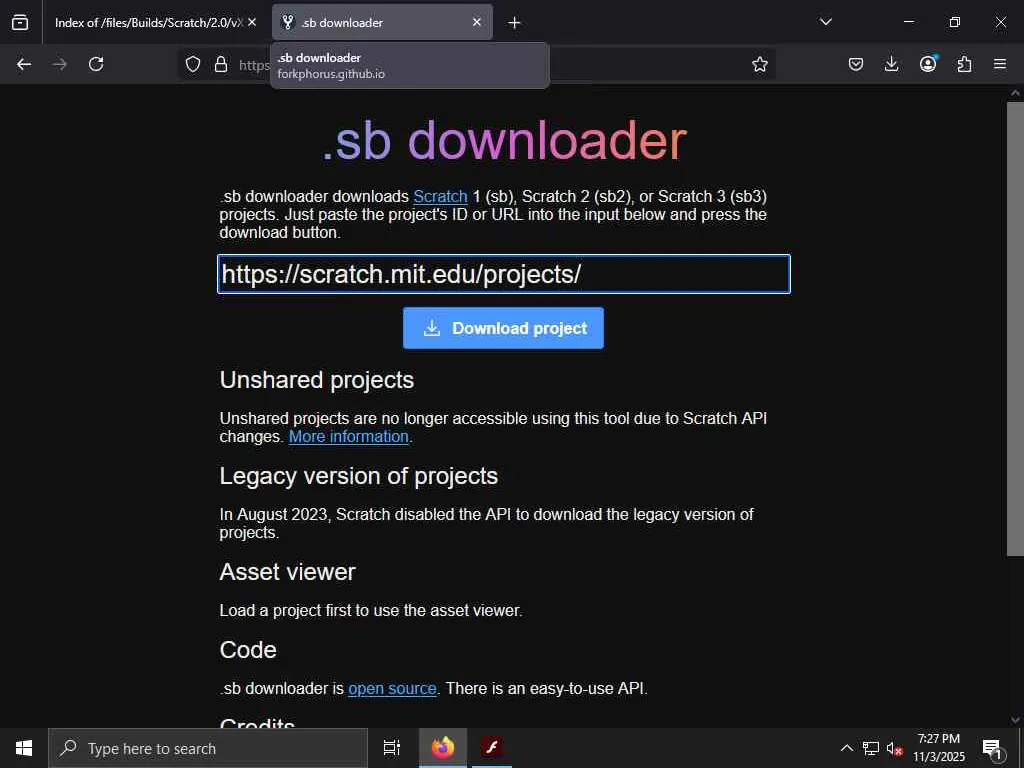This screenshot has width=1024, height=768.
Task: Open tracking protection shield icon
Action: coord(193,64)
